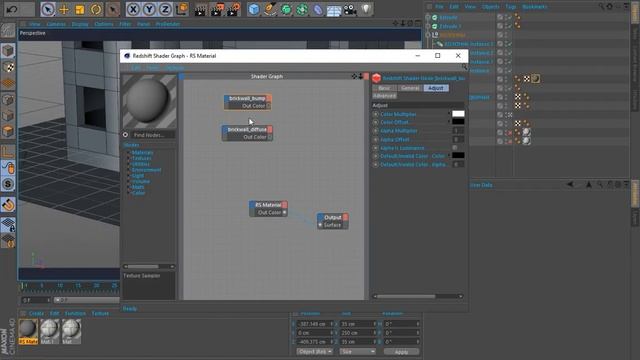Image resolution: width=640 pixels, height=360 pixels.
Task: Click the Render View clapperboard icon
Action: 200,9
